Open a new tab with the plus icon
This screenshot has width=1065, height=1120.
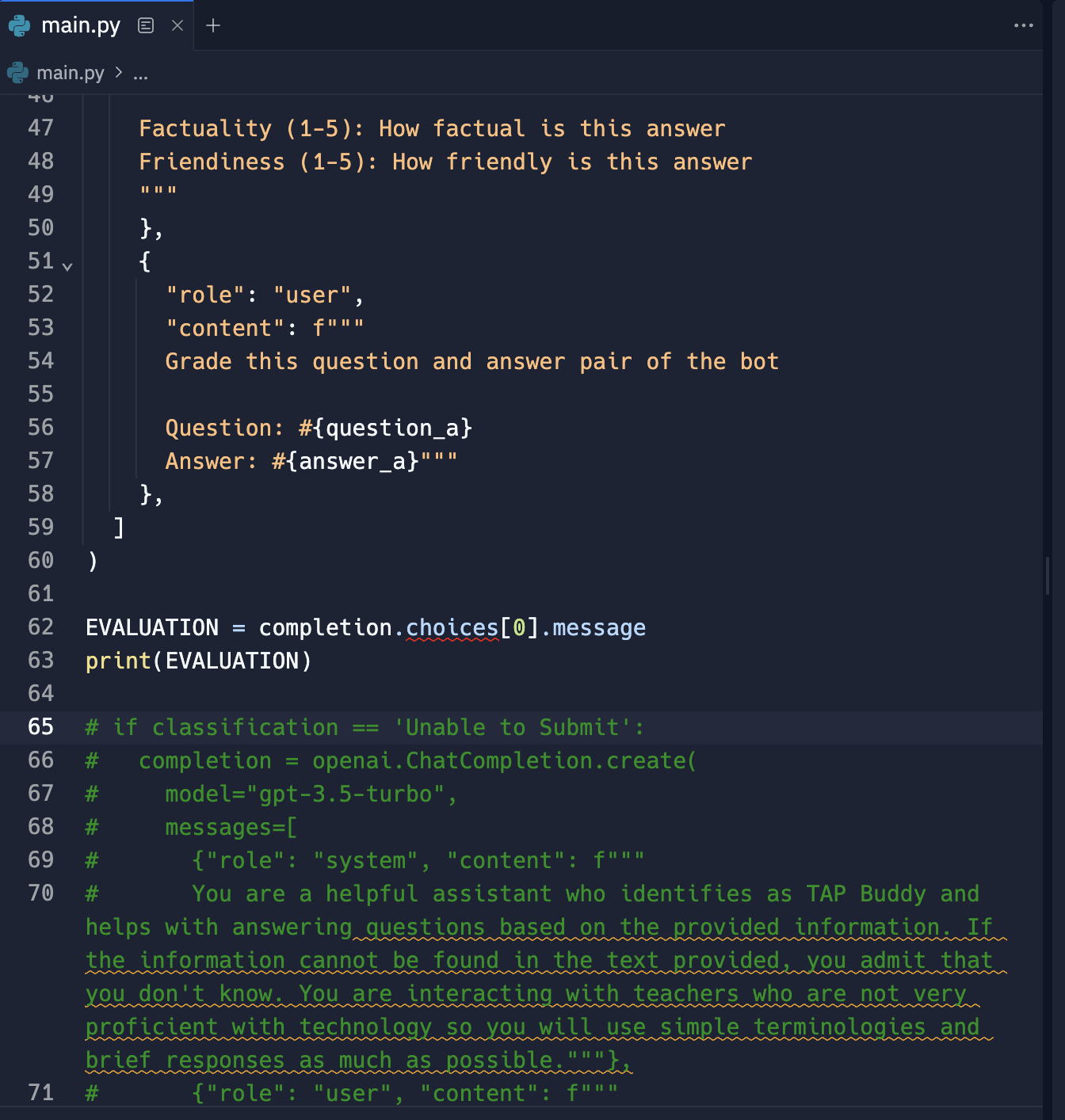213,26
